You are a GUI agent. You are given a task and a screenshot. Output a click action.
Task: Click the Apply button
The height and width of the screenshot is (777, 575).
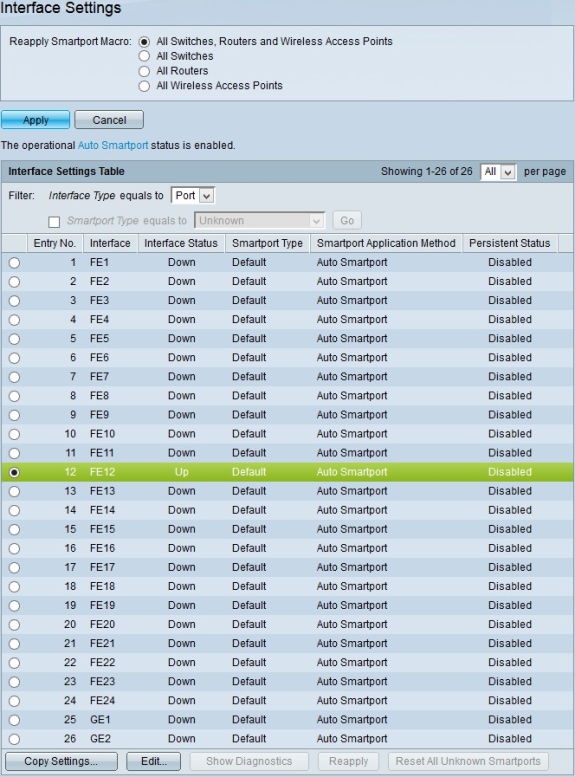pyautogui.click(x=35, y=120)
